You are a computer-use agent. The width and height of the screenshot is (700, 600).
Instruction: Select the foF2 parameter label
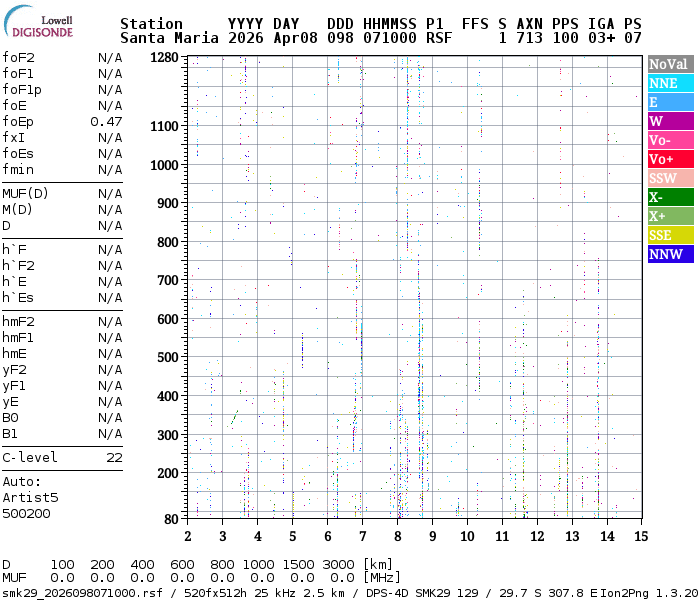[18, 57]
